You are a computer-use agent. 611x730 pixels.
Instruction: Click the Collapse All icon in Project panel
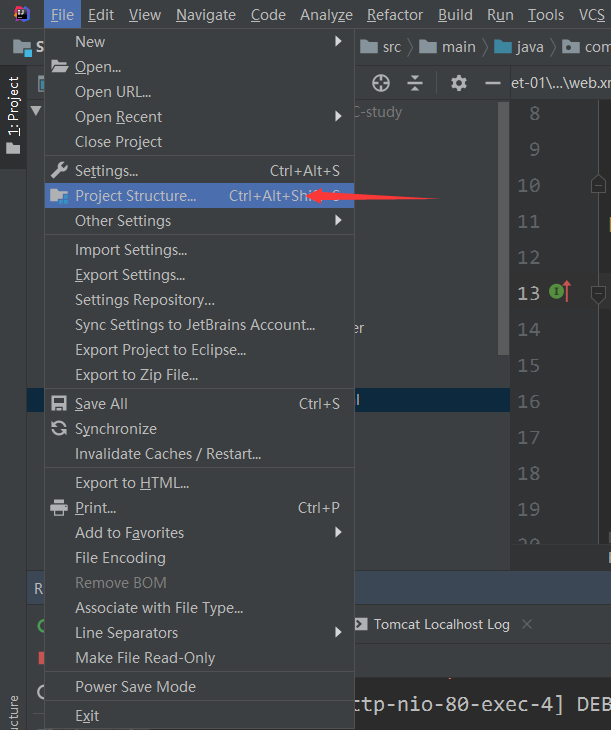point(415,83)
